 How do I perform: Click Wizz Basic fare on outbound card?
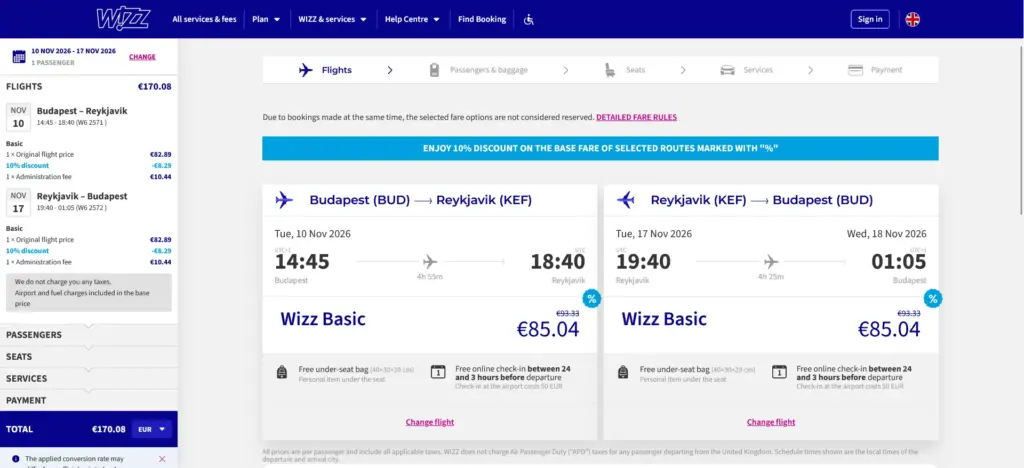click(x=323, y=319)
